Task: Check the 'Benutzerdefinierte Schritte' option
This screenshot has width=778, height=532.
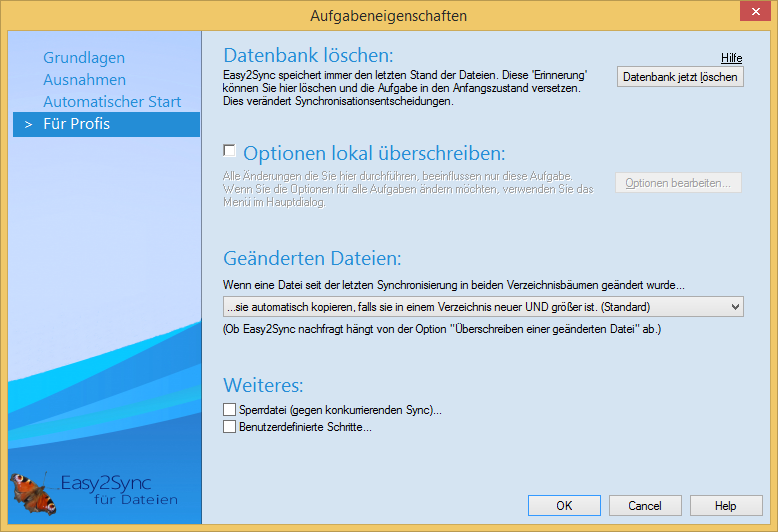Action: 230,427
